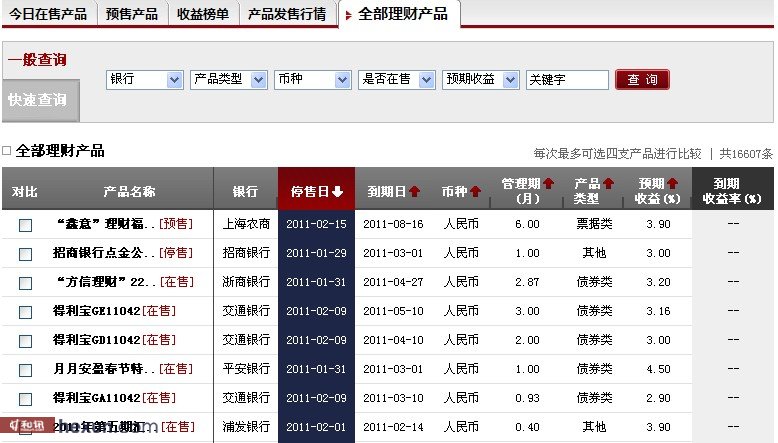Tick the checkbox for 月月安盈春节特 row
Screen dimensions: 778x443
(25, 370)
